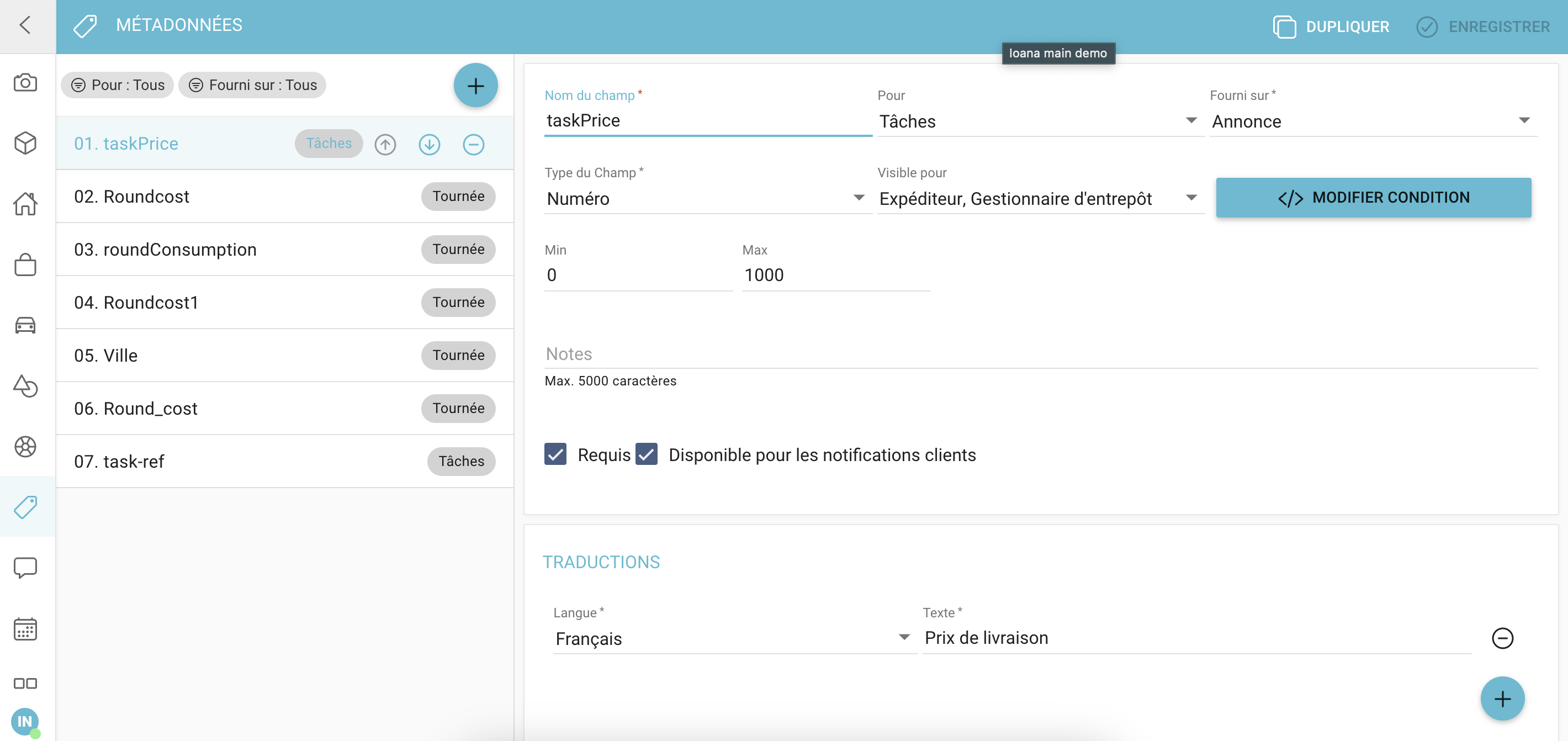Select the 02. Roundcost list item
1568x741 pixels.
coord(285,197)
